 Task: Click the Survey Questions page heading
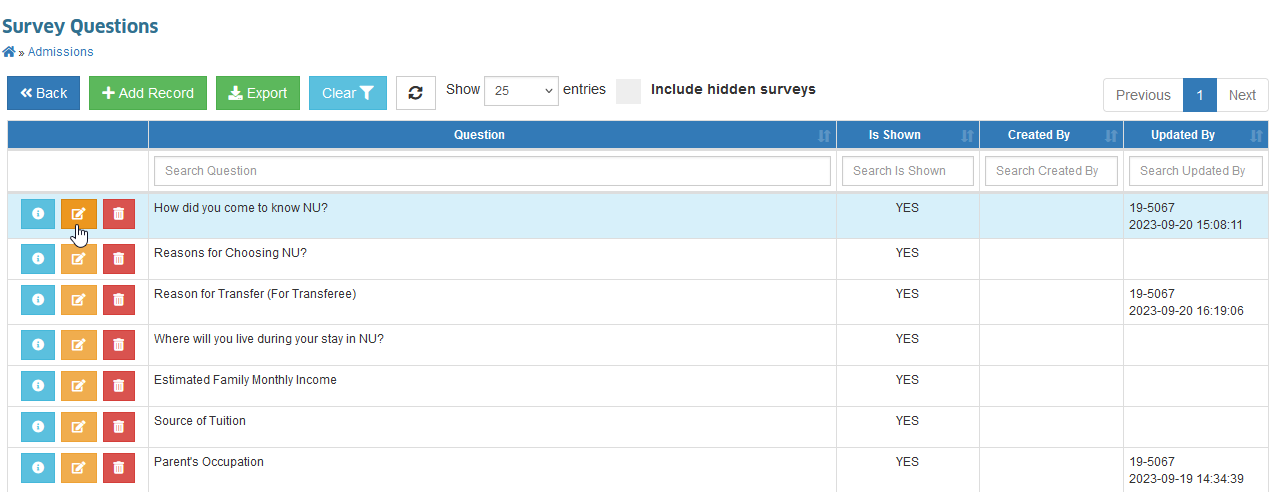click(80, 26)
